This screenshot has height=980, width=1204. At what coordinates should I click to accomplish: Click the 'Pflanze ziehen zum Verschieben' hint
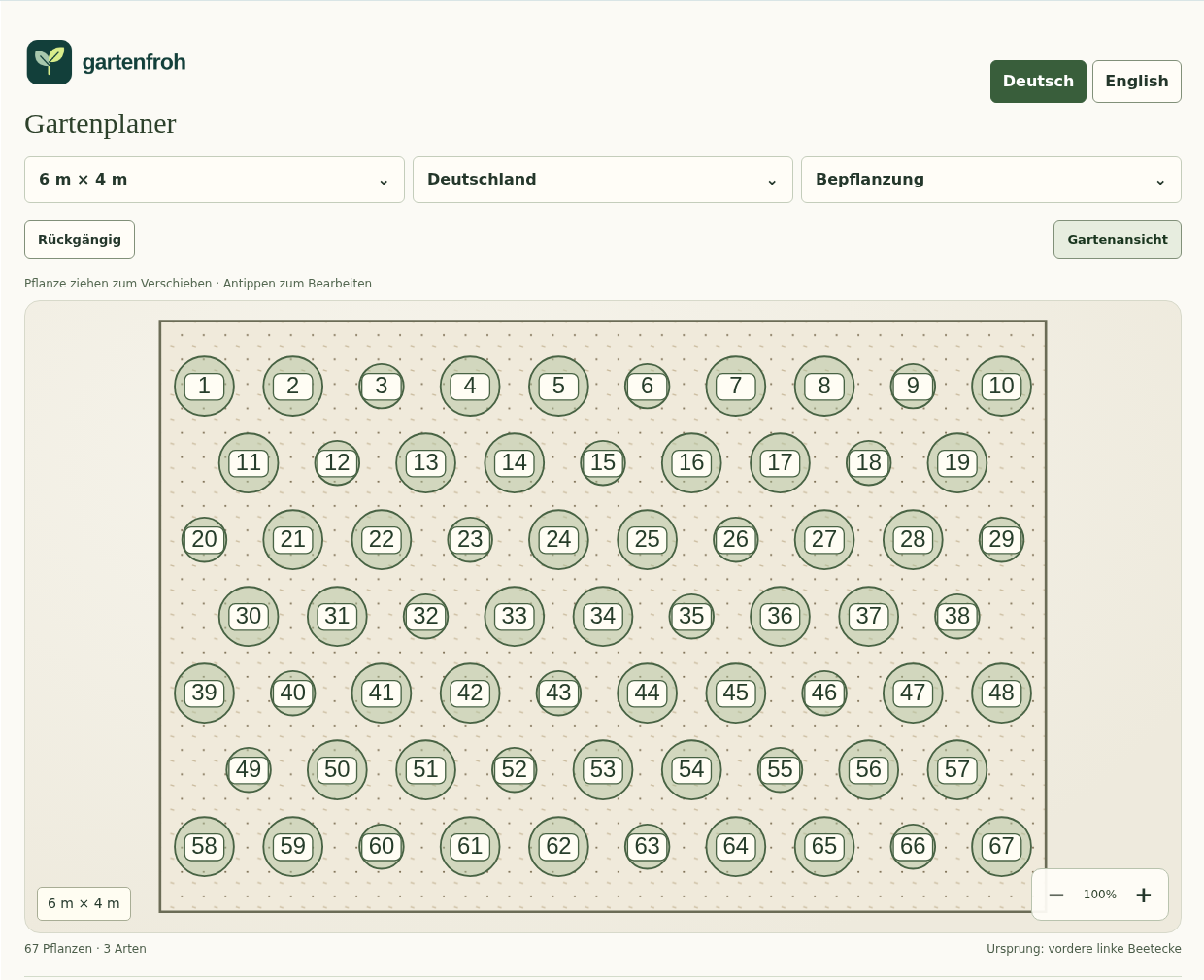117,284
